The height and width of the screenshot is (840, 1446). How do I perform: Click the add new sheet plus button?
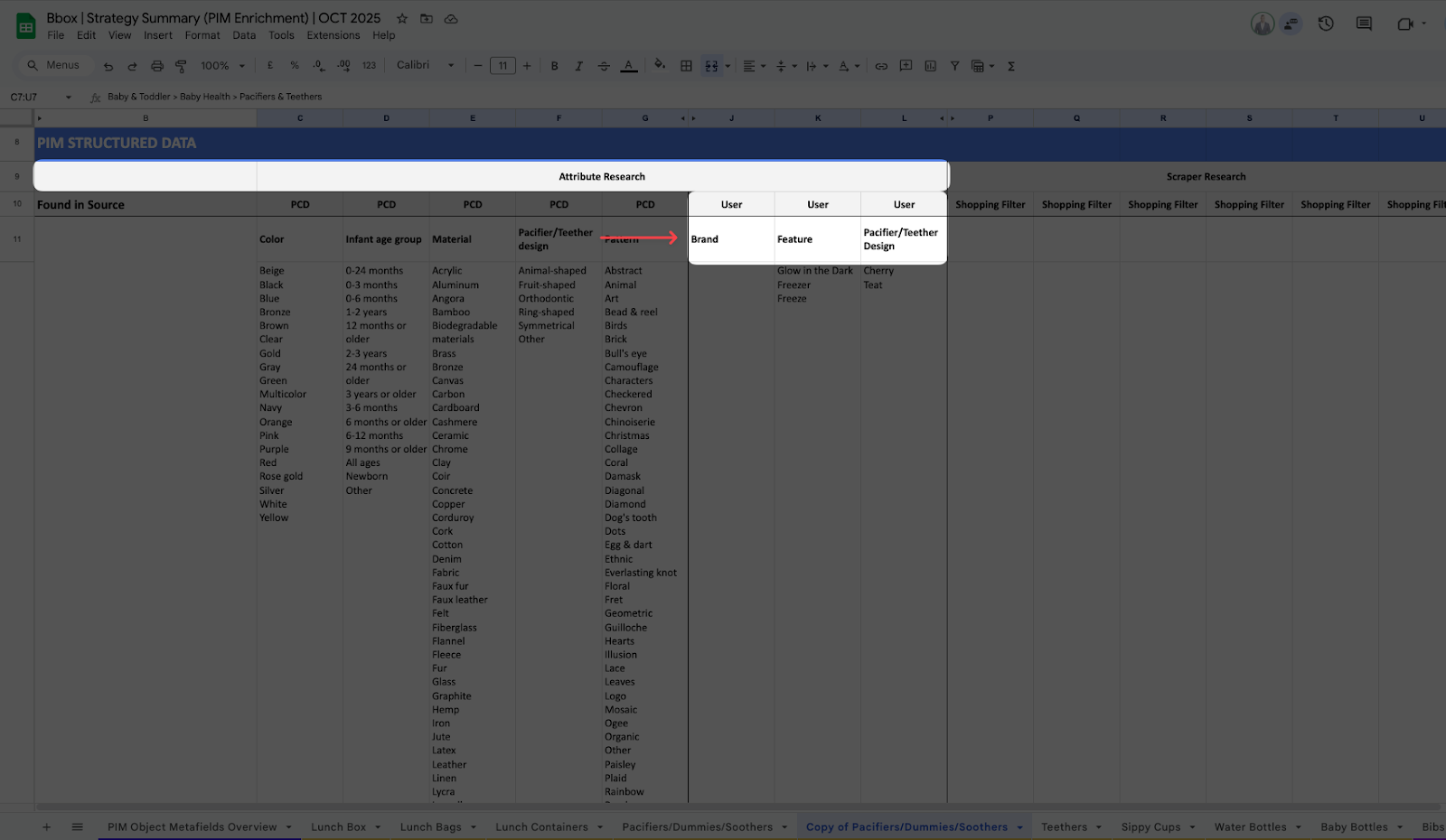[x=46, y=827]
